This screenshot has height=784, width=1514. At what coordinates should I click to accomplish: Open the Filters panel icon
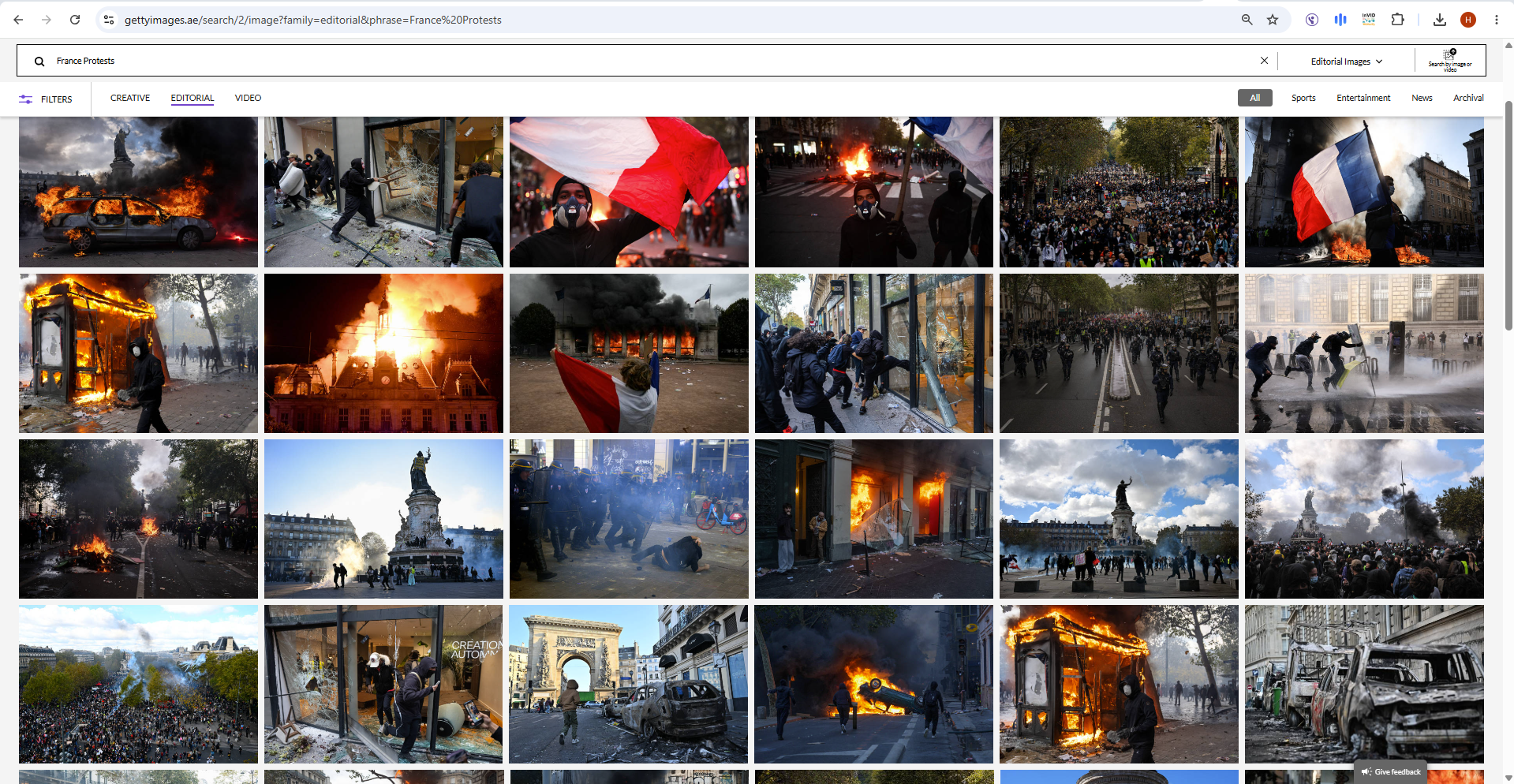pyautogui.click(x=26, y=99)
